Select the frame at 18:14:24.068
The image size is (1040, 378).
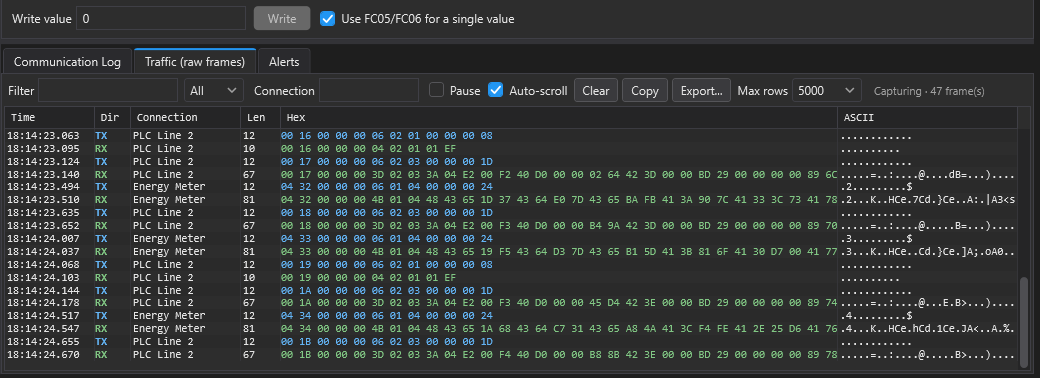[511, 265]
